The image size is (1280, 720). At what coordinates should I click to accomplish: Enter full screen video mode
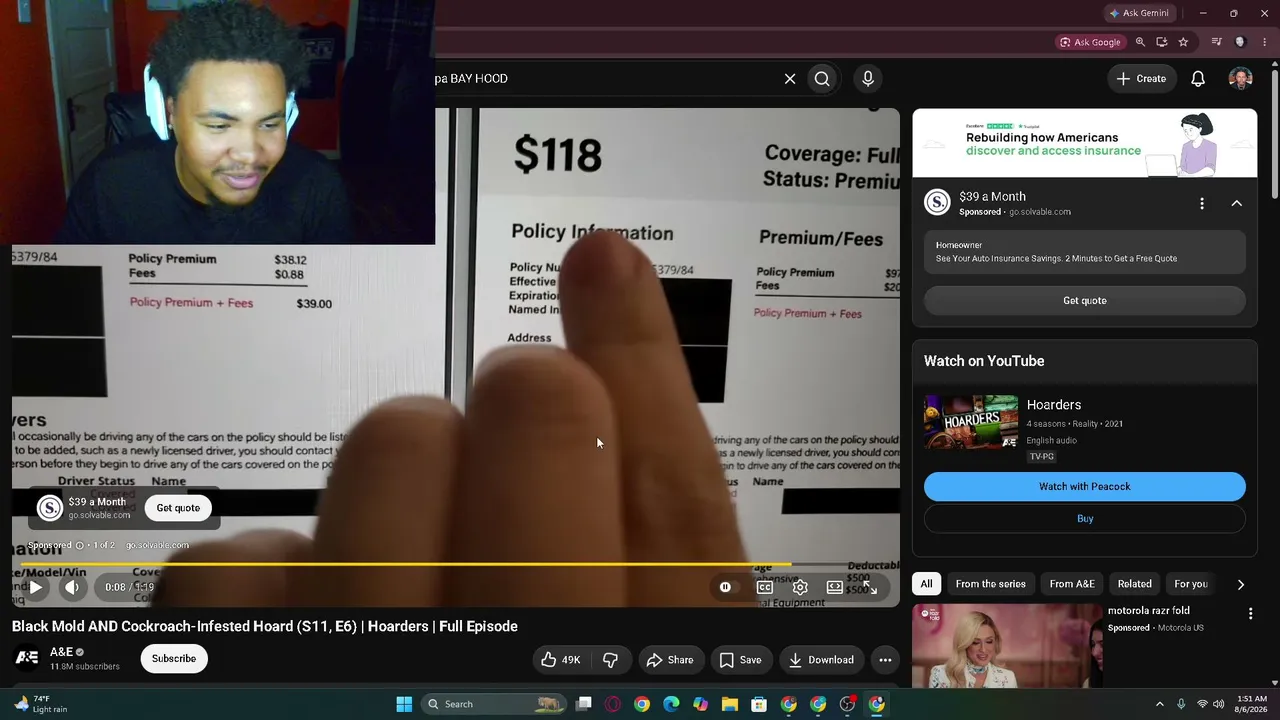coord(870,587)
